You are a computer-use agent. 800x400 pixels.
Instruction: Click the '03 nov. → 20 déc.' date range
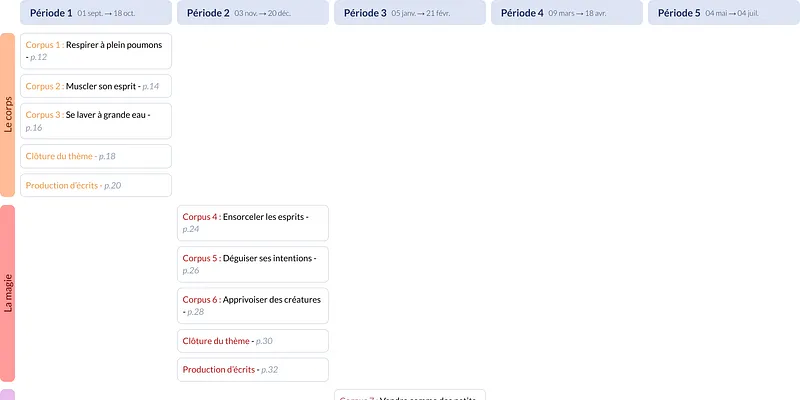(262, 13)
